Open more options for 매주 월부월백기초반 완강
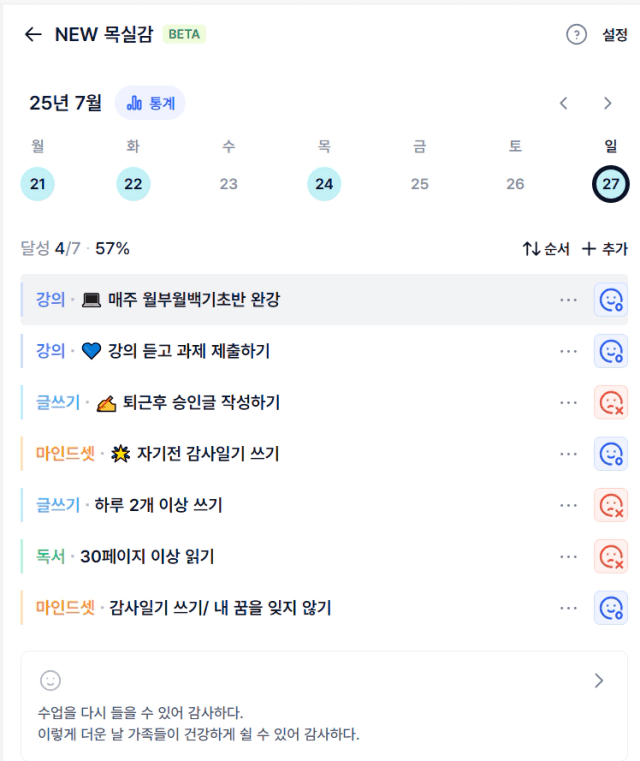Viewport: 640px width, 761px height. point(568,300)
